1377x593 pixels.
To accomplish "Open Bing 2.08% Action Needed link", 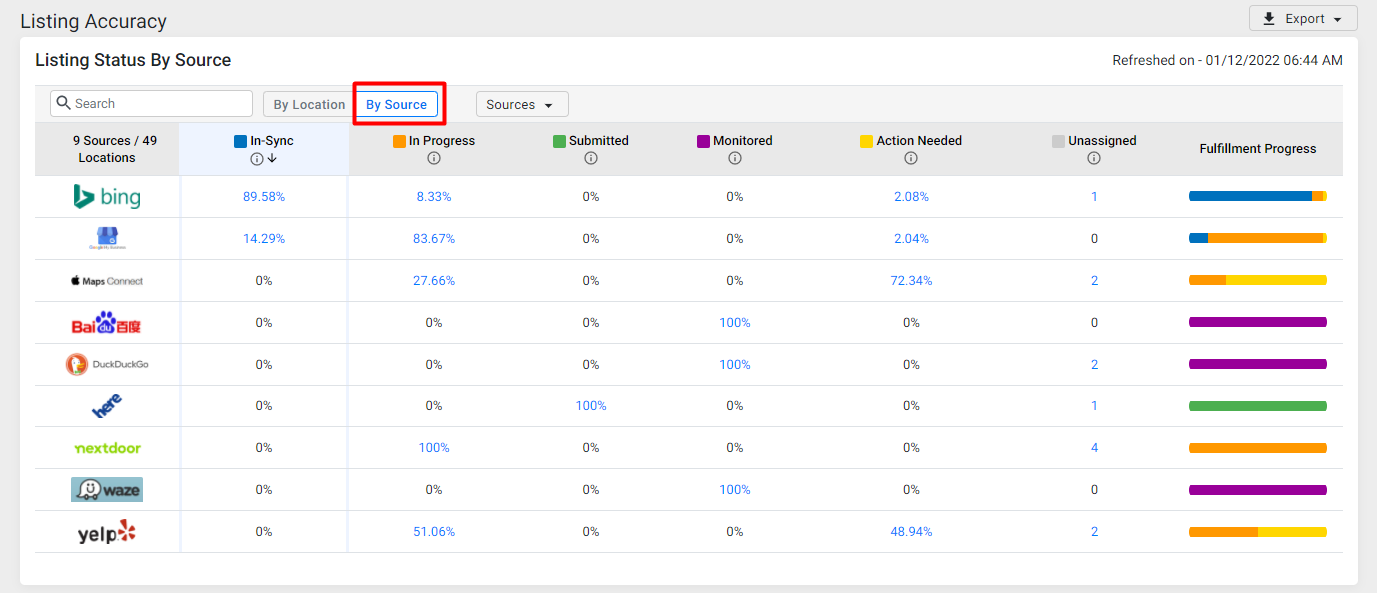I will click(911, 197).
